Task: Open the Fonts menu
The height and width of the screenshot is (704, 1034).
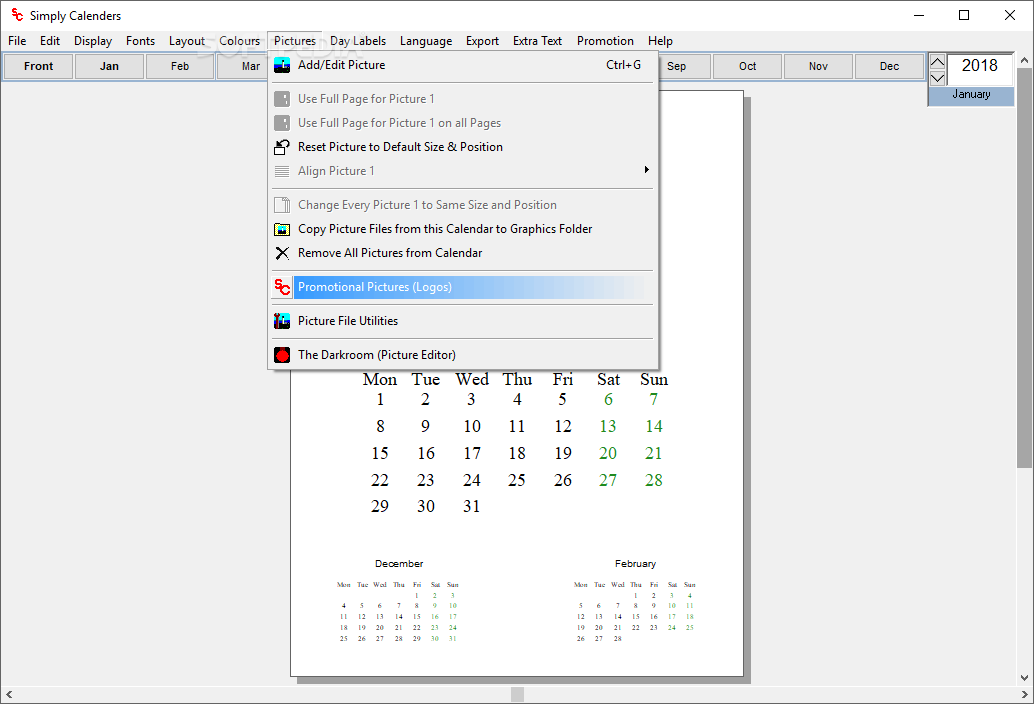Action: point(140,41)
